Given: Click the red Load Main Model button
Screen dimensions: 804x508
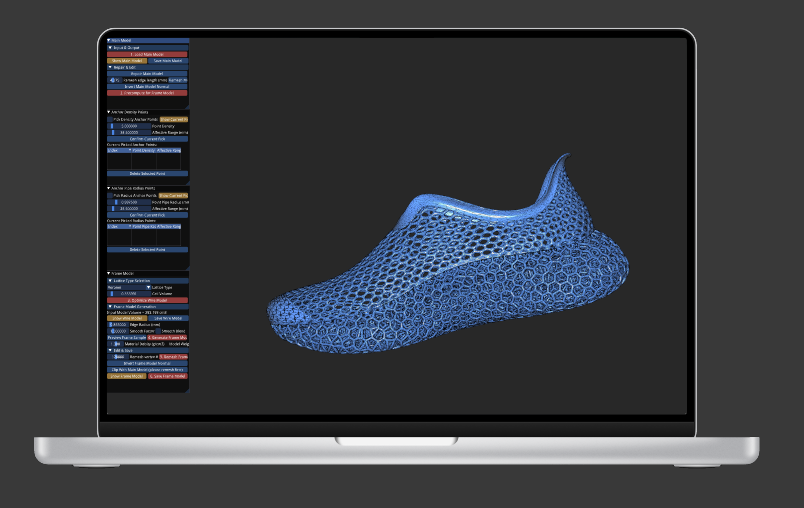Looking at the screenshot, I should [147, 54].
